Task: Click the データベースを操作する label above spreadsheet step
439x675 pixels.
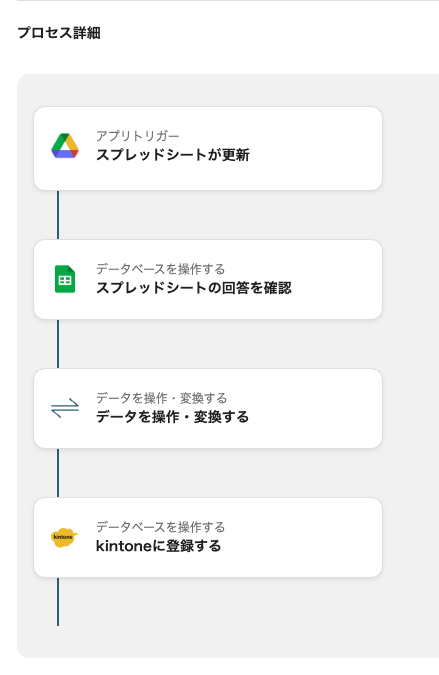Action: 160,269
